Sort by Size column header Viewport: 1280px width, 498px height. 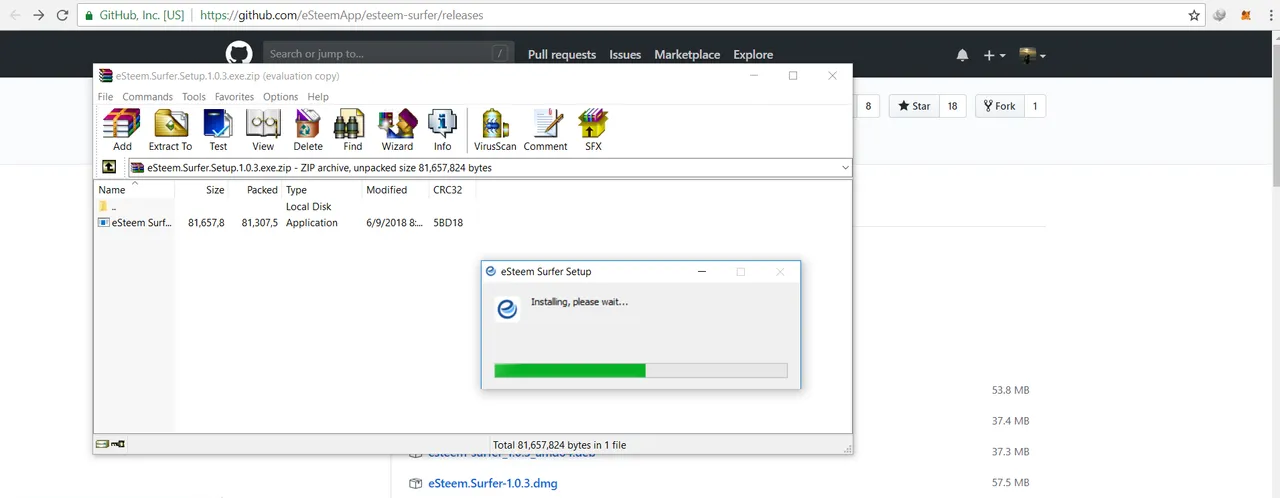click(202, 190)
